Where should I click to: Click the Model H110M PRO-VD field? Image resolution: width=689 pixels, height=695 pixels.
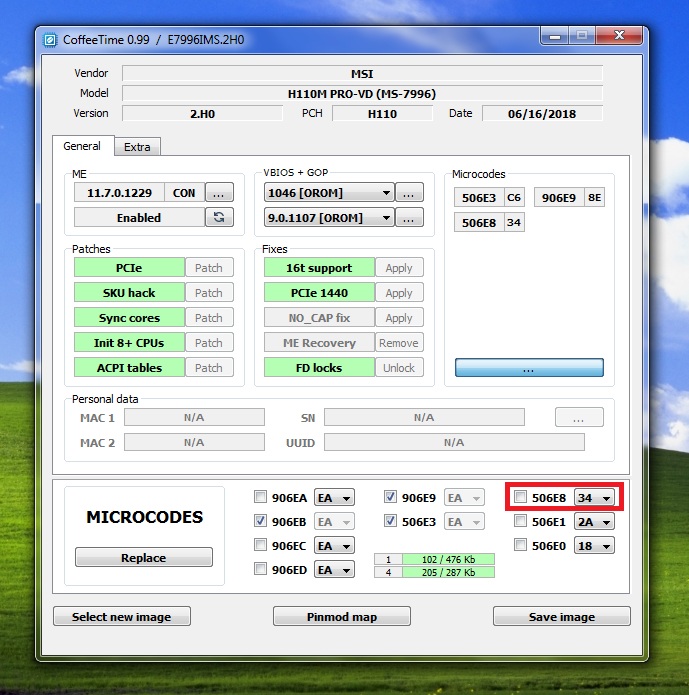362,94
